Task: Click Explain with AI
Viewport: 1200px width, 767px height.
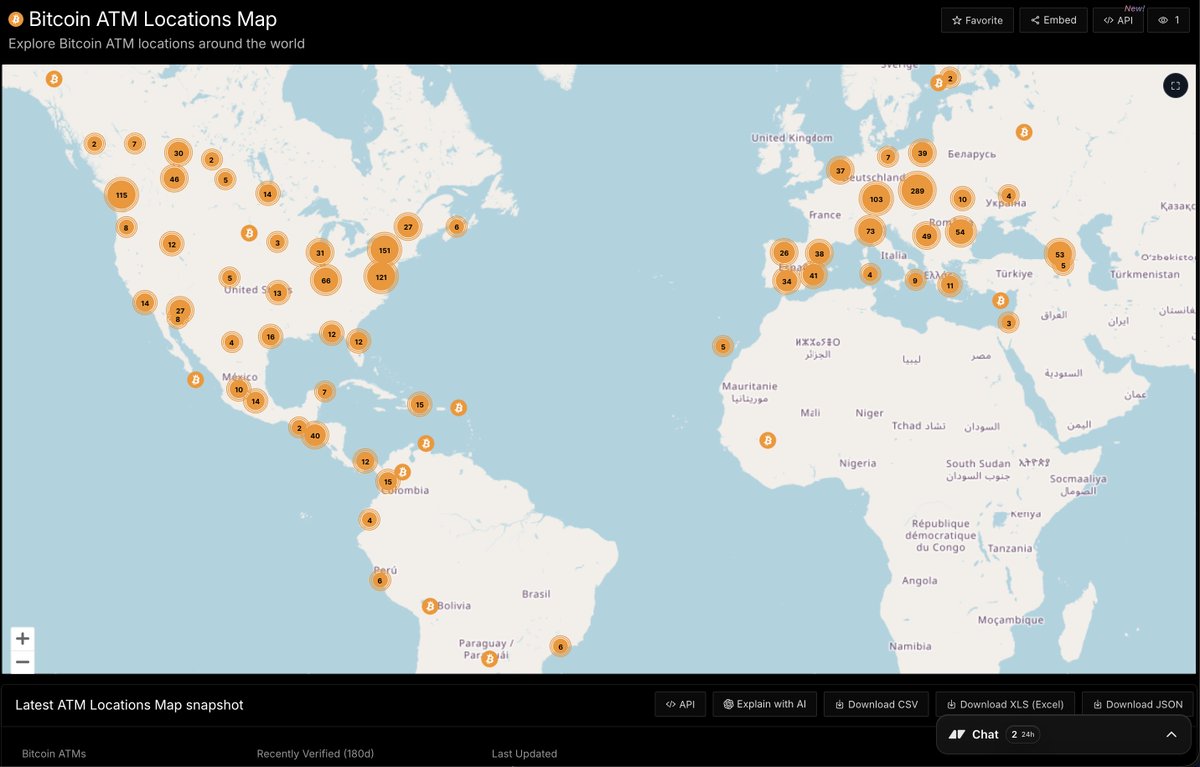Action: click(765, 704)
